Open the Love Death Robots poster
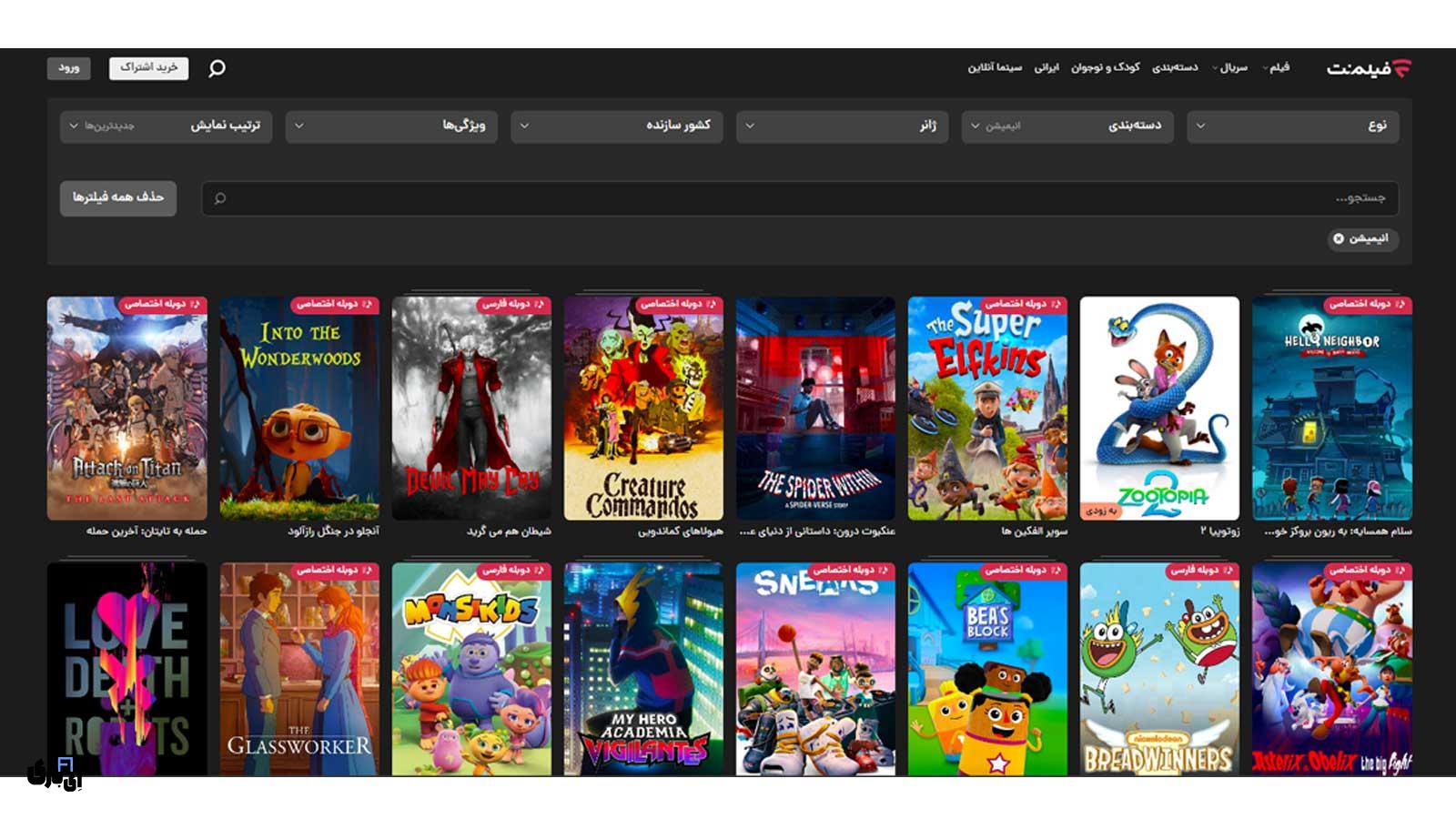 pyautogui.click(x=127, y=669)
